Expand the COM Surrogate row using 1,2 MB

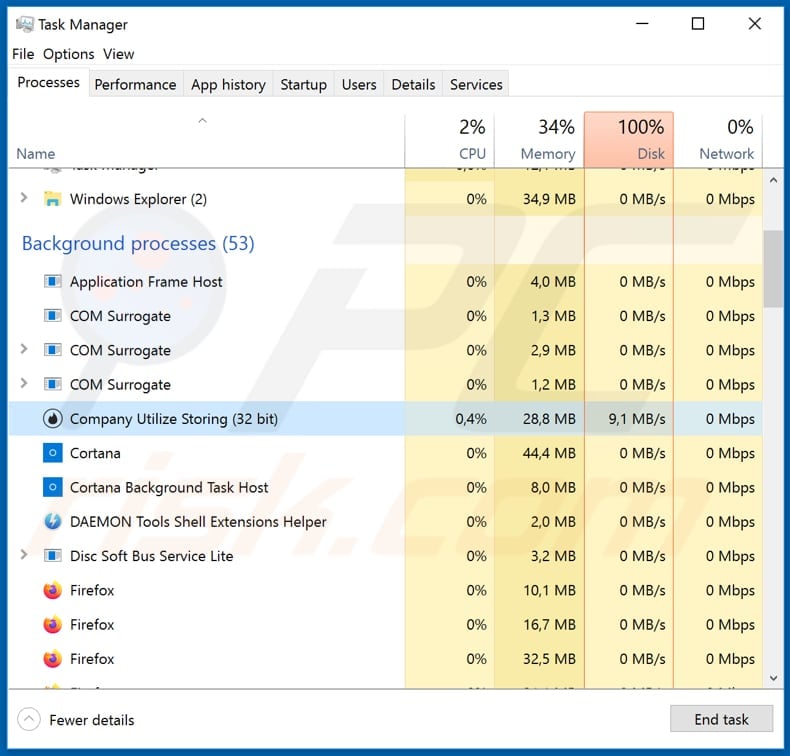point(24,383)
